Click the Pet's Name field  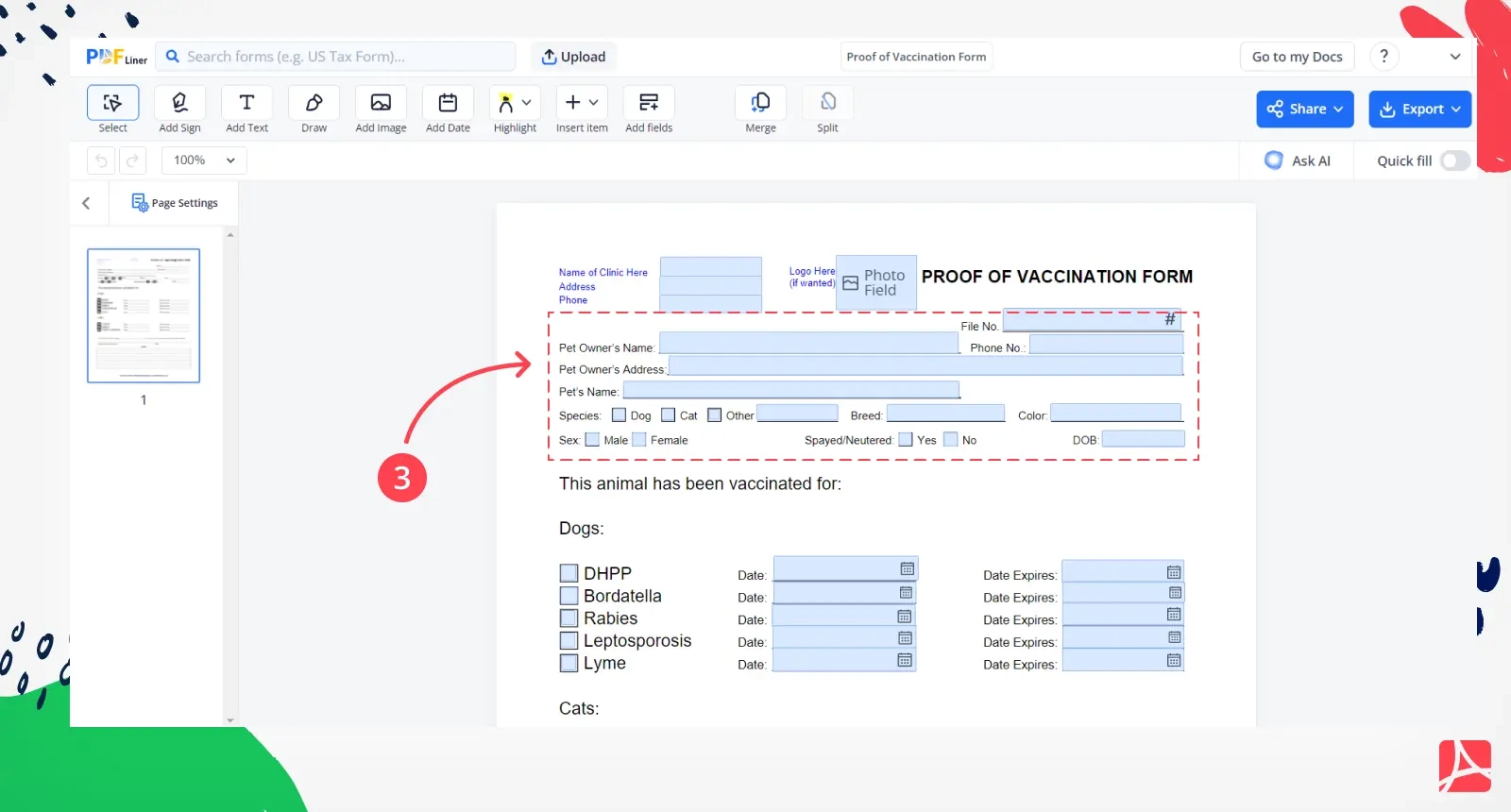point(791,389)
